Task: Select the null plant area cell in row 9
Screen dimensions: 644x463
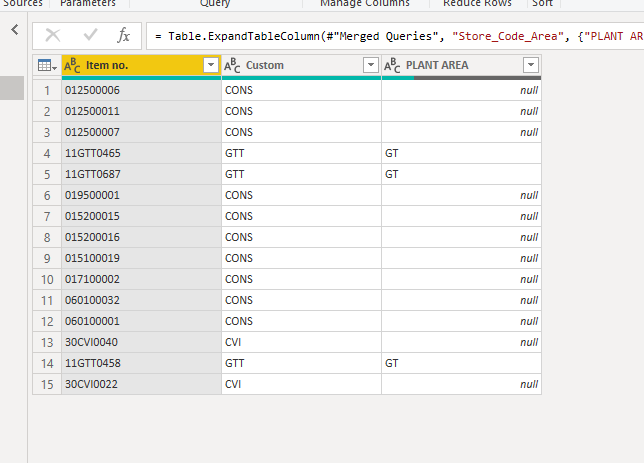Action: pos(461,258)
